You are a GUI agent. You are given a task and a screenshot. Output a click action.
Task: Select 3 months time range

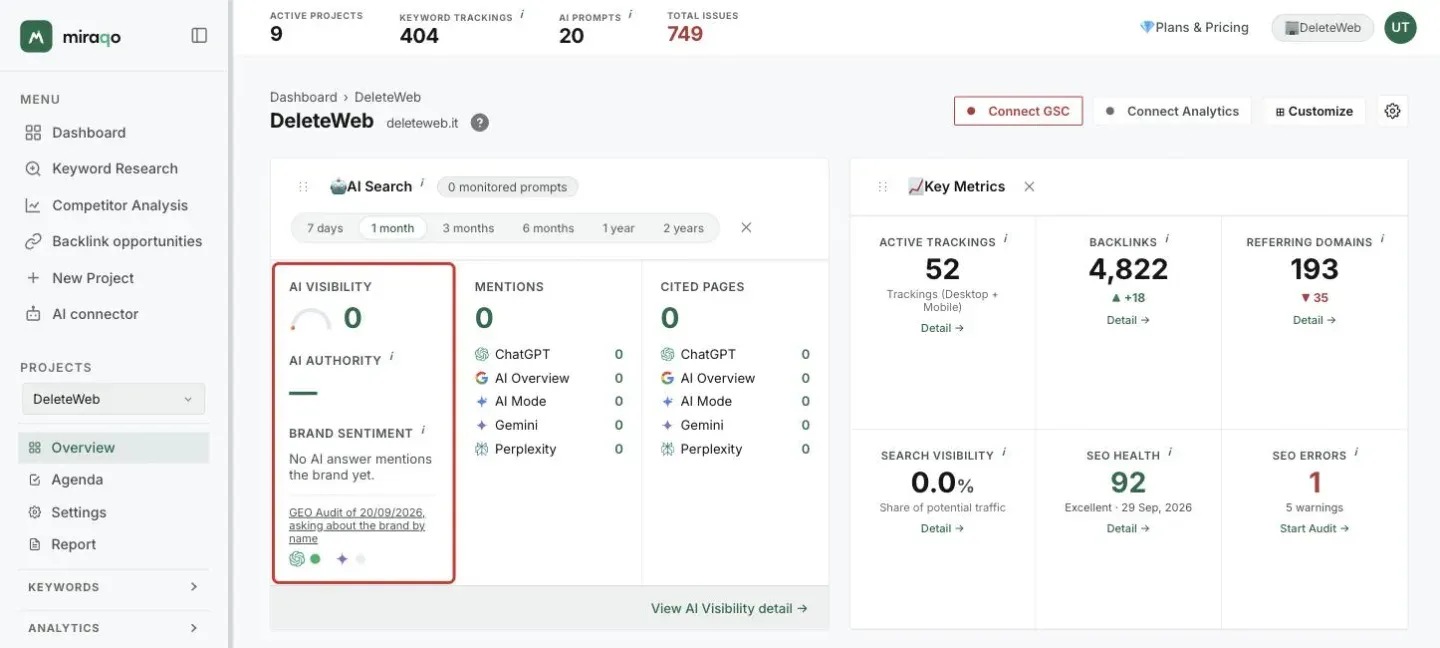pyautogui.click(x=468, y=228)
